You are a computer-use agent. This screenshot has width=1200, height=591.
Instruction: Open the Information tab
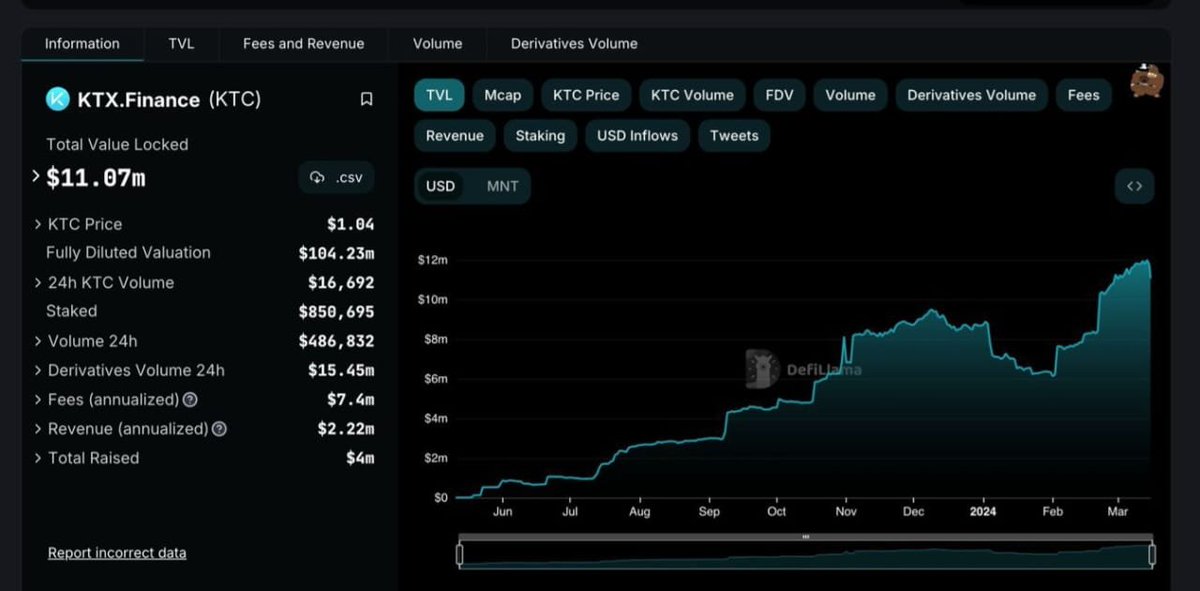pos(82,44)
